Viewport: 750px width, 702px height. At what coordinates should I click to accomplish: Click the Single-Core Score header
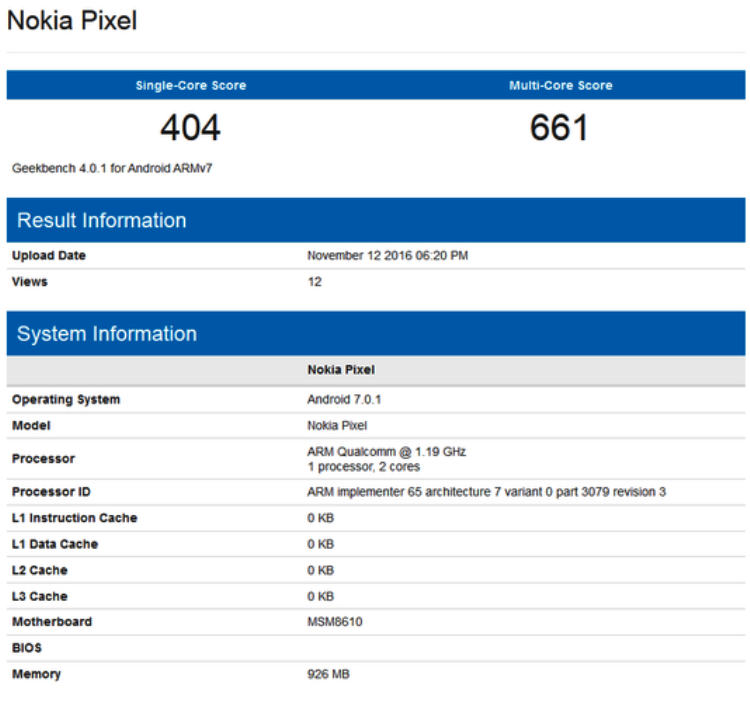pos(190,86)
